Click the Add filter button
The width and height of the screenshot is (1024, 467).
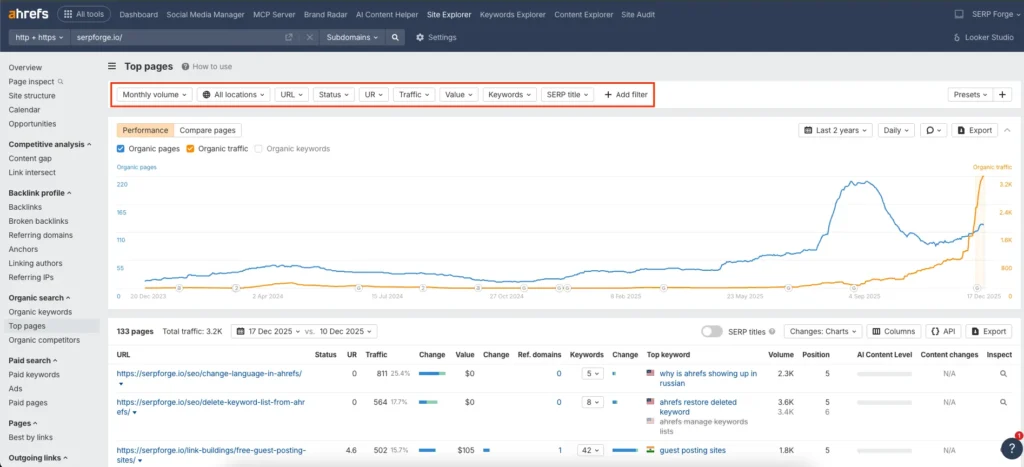[625, 95]
